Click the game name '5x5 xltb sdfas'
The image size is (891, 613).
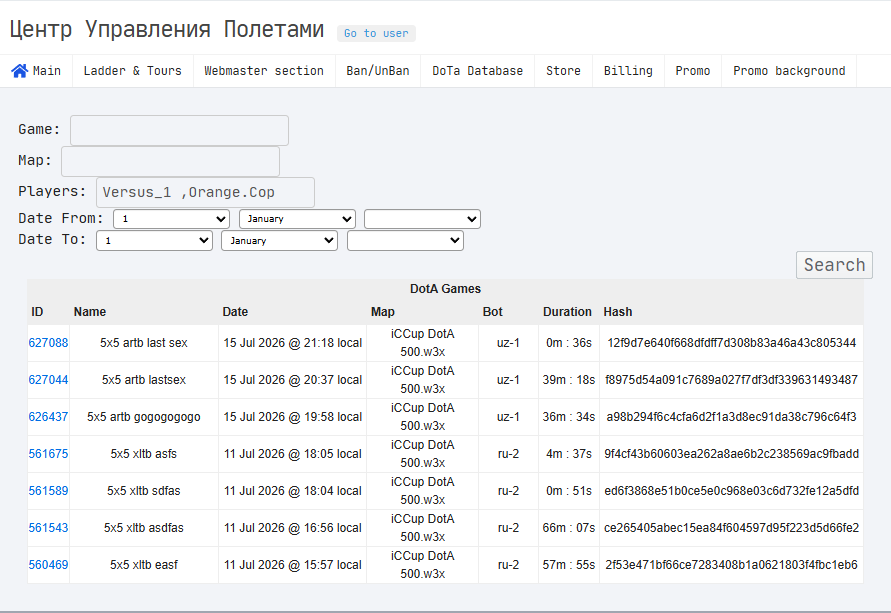pyautogui.click(x=144, y=490)
